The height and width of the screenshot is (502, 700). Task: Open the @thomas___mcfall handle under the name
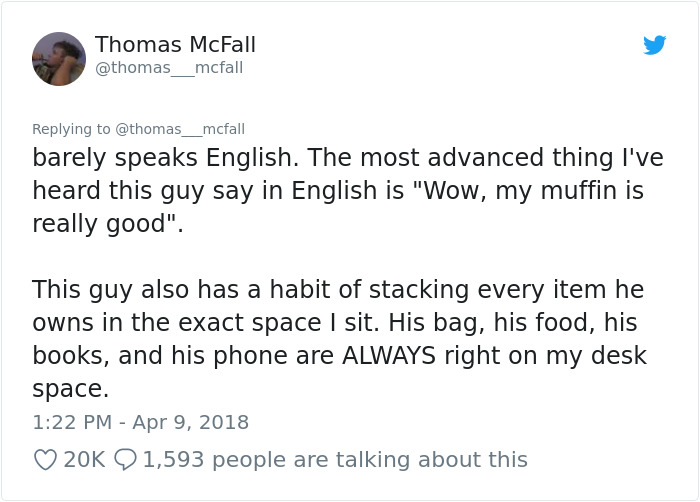[x=169, y=68]
